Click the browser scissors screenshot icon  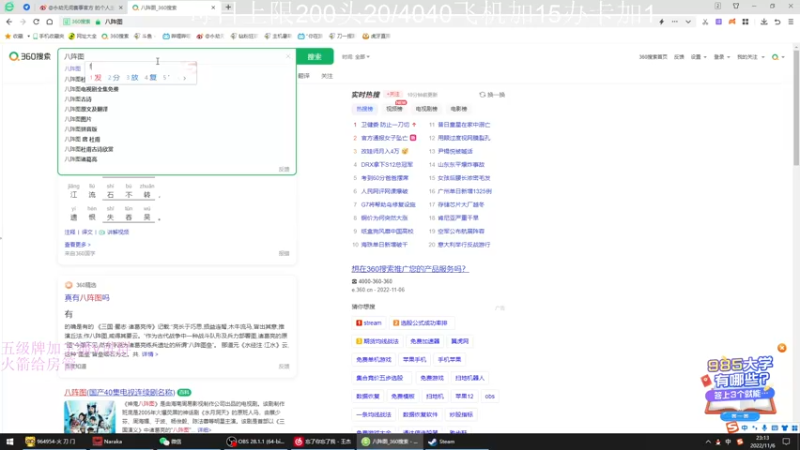[x=705, y=22]
